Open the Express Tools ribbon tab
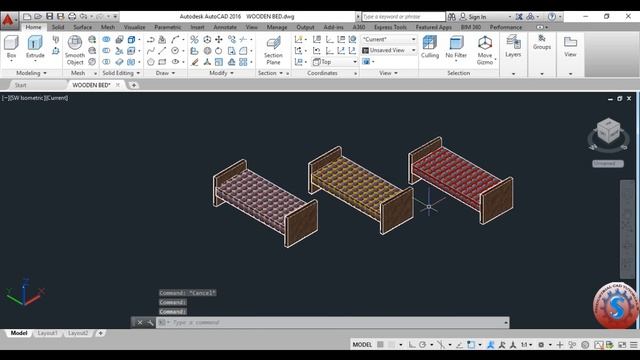 (x=390, y=27)
